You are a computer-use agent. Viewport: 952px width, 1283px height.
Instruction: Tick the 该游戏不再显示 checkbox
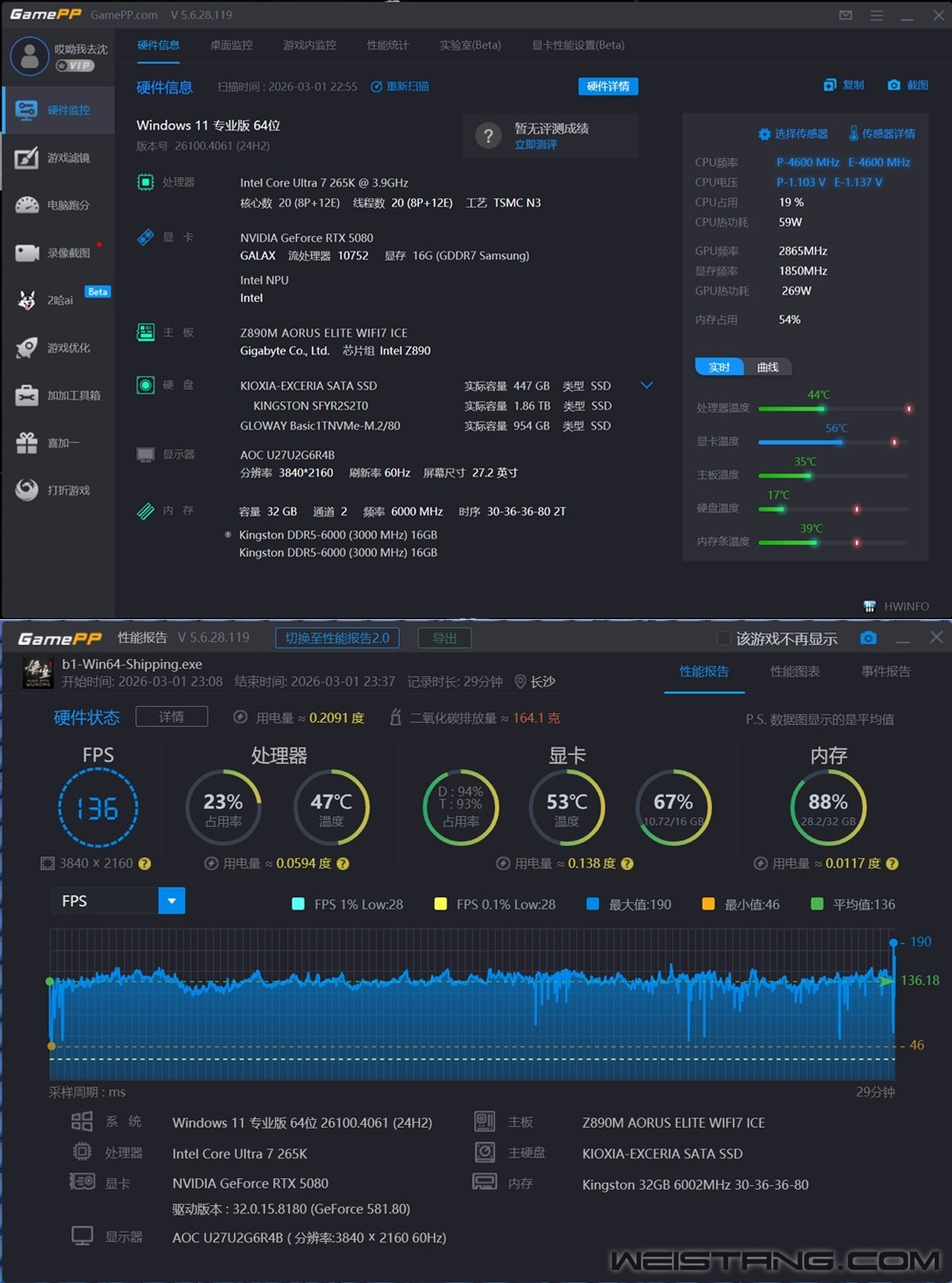click(724, 638)
